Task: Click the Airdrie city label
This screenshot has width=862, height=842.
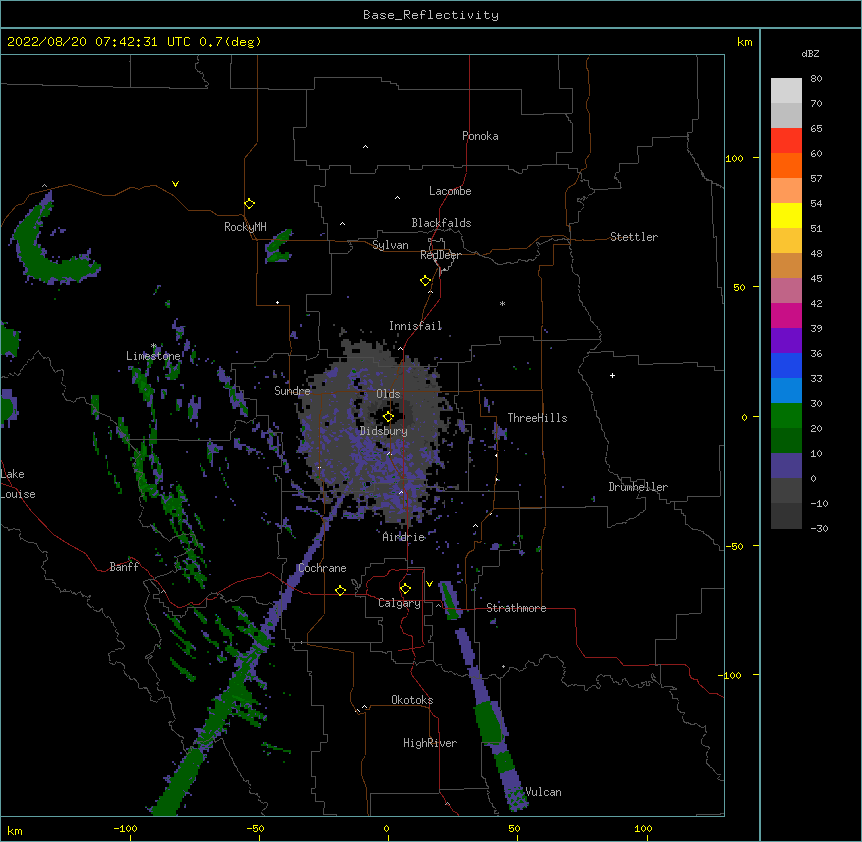Action: click(x=404, y=537)
